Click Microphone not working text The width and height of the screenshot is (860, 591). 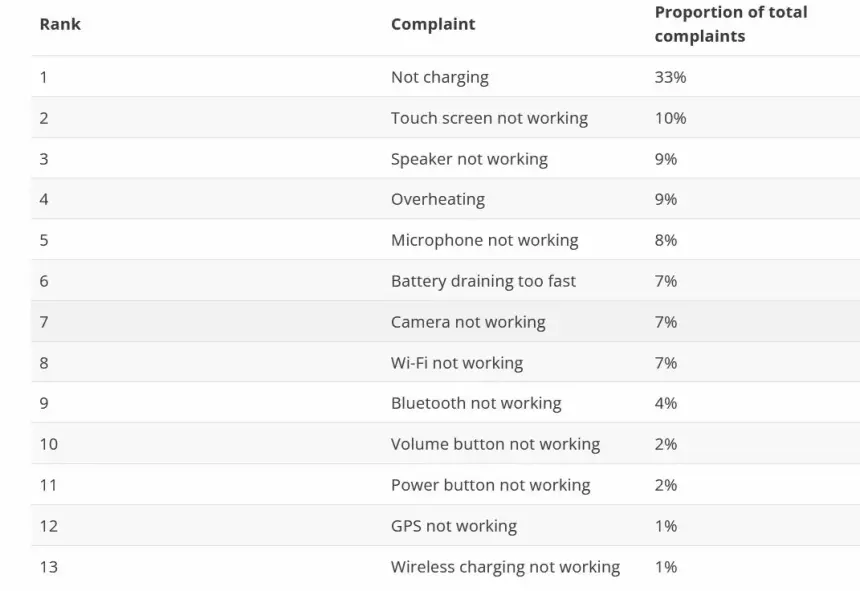pos(484,240)
